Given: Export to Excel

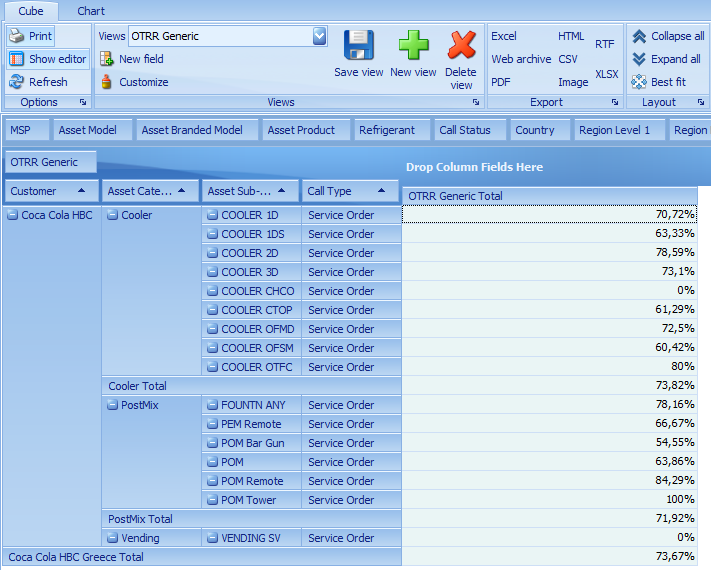Looking at the screenshot, I should click(x=504, y=36).
